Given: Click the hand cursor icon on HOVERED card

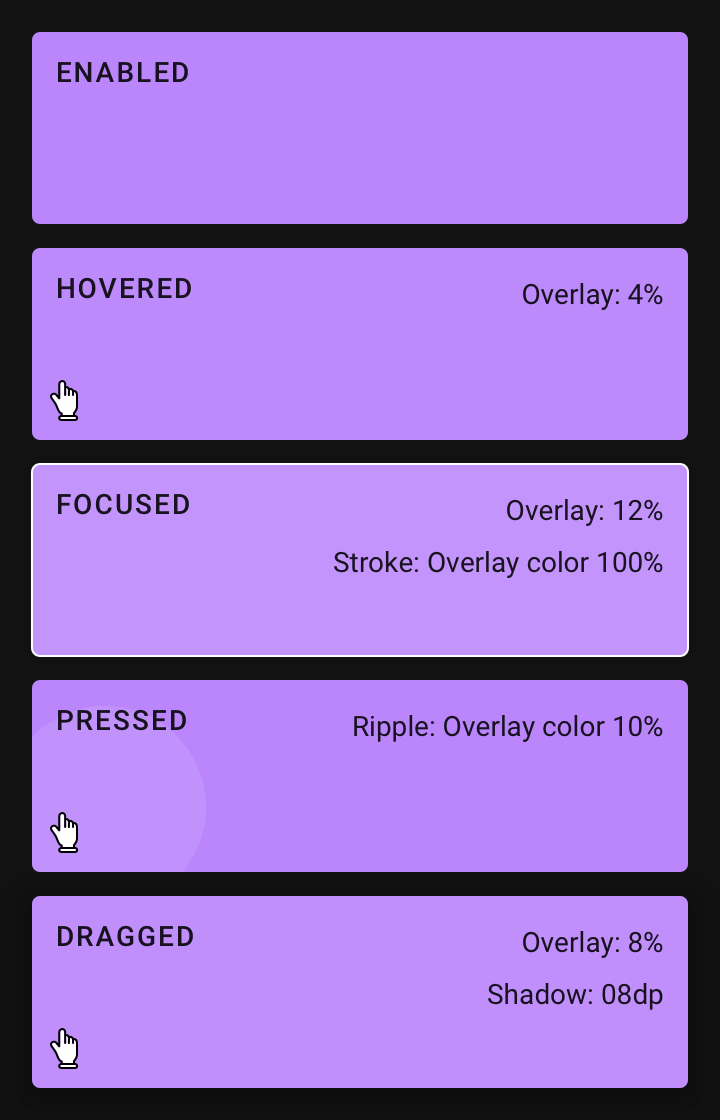Looking at the screenshot, I should pos(66,399).
